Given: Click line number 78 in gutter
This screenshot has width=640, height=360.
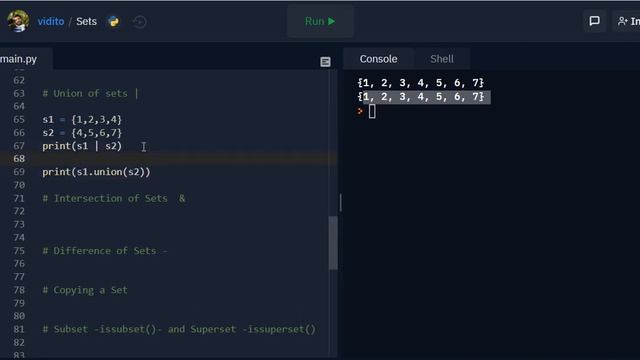Looking at the screenshot, I should point(19,290).
